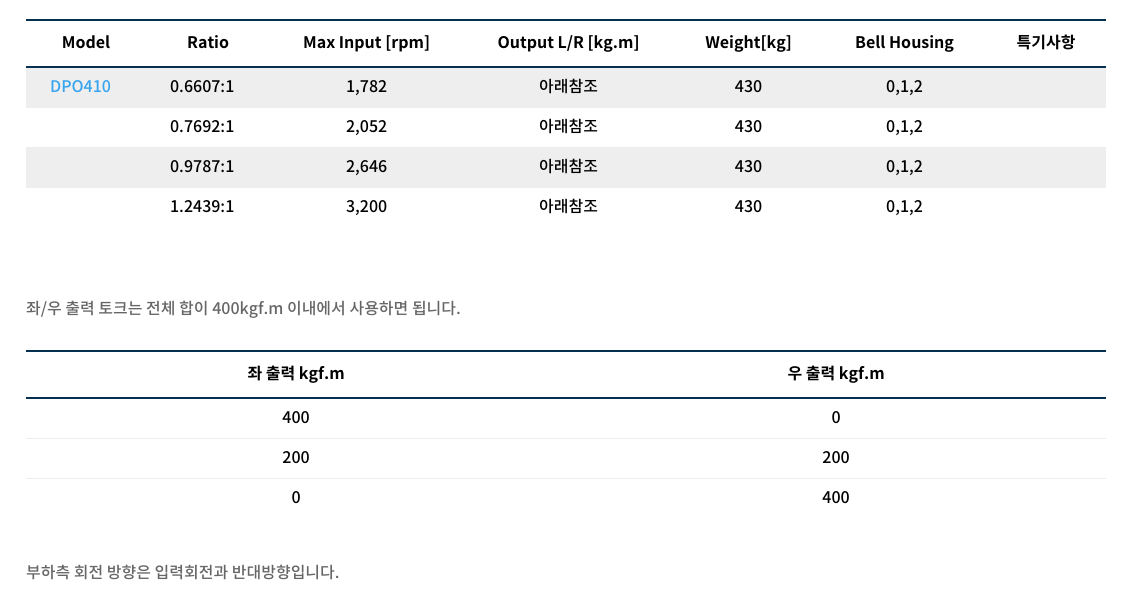Click 아래참조 in the 0.9787:1 row
Viewport: 1126px width, 607px height.
pyautogui.click(x=568, y=167)
